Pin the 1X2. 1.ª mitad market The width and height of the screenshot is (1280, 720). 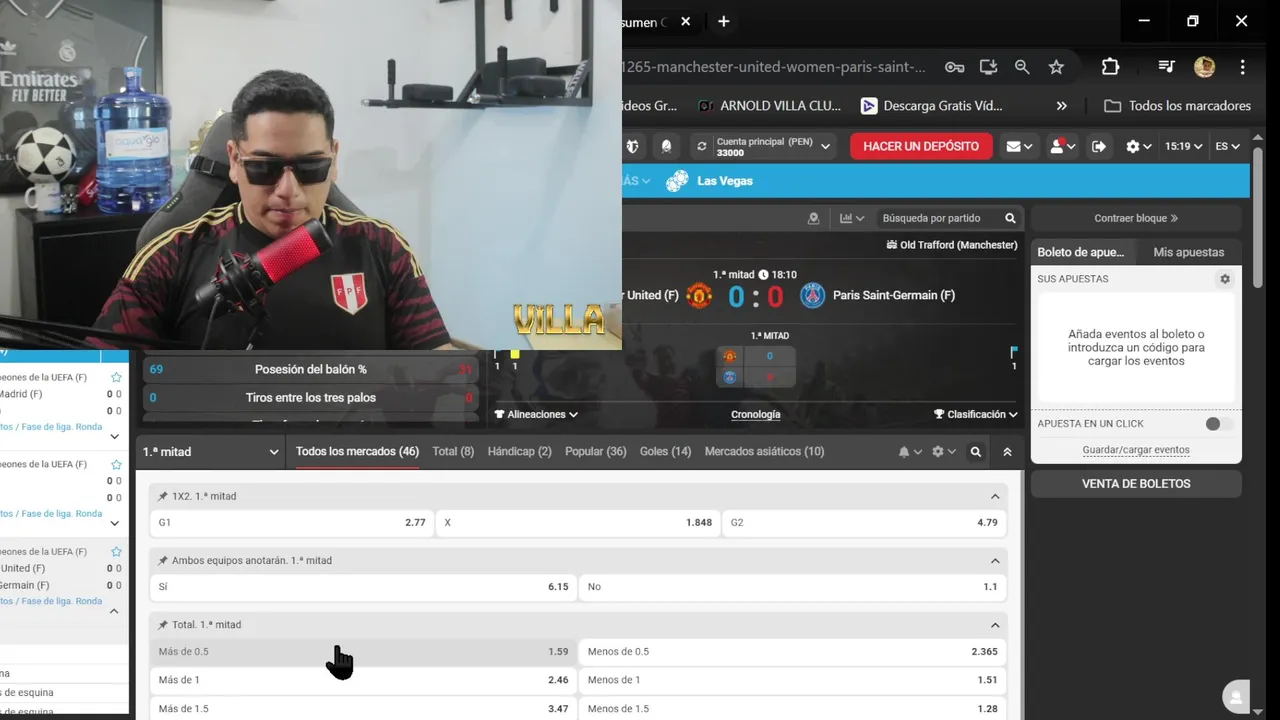point(163,496)
